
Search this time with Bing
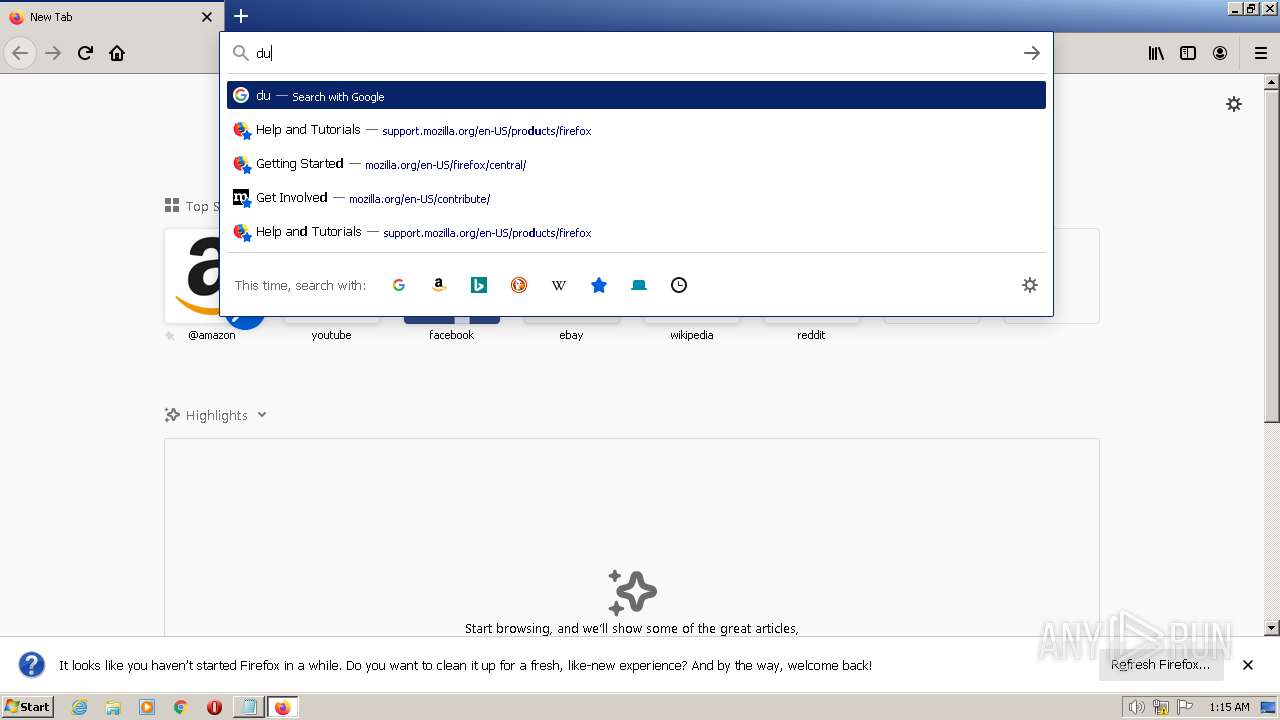pos(479,285)
